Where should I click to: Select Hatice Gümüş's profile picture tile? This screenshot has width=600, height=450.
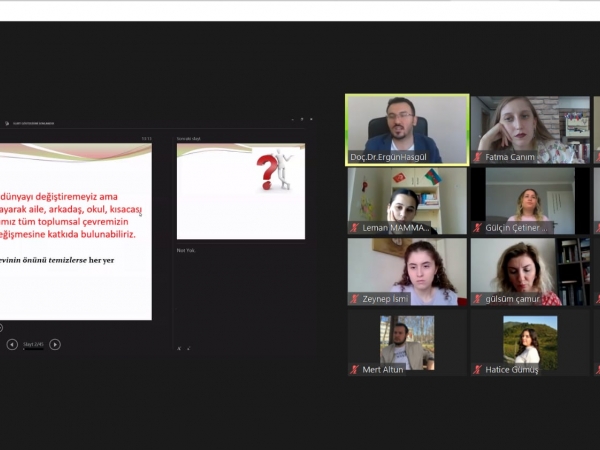(529, 342)
